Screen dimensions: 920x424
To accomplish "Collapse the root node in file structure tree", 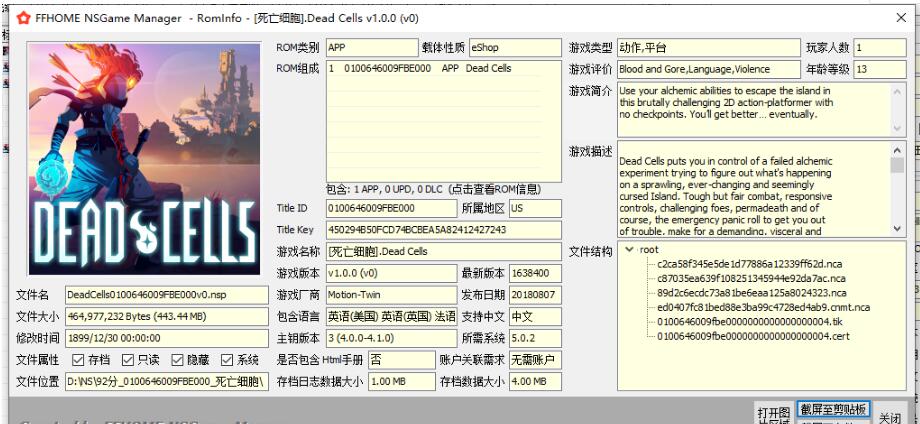I will point(630,249).
